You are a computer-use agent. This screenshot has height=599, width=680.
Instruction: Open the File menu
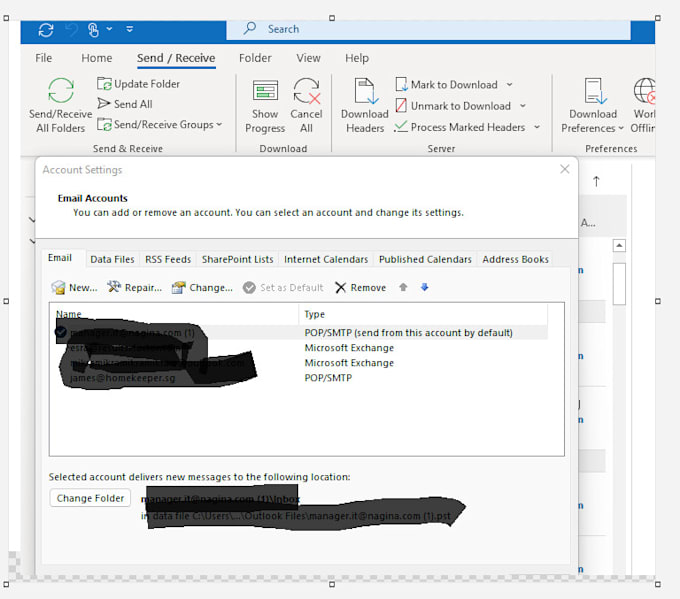coord(43,58)
